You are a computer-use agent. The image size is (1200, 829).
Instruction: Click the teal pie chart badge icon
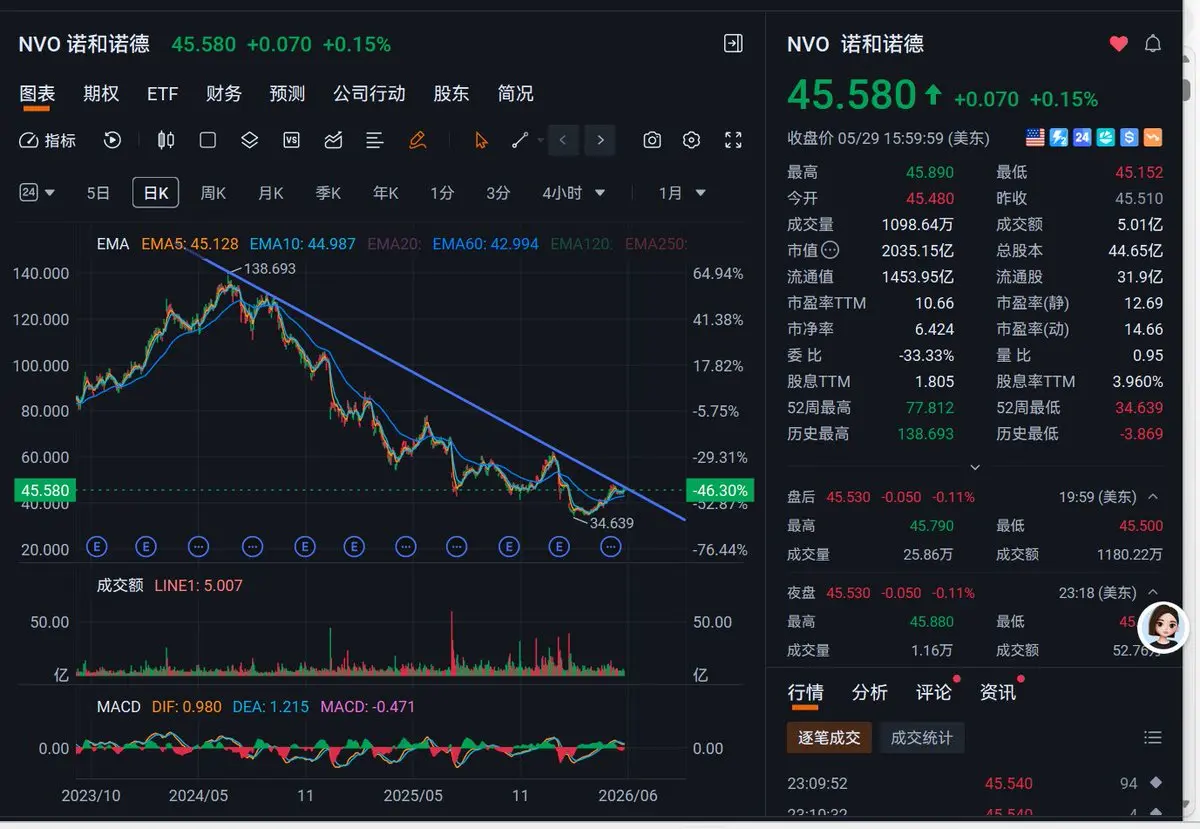1106,137
